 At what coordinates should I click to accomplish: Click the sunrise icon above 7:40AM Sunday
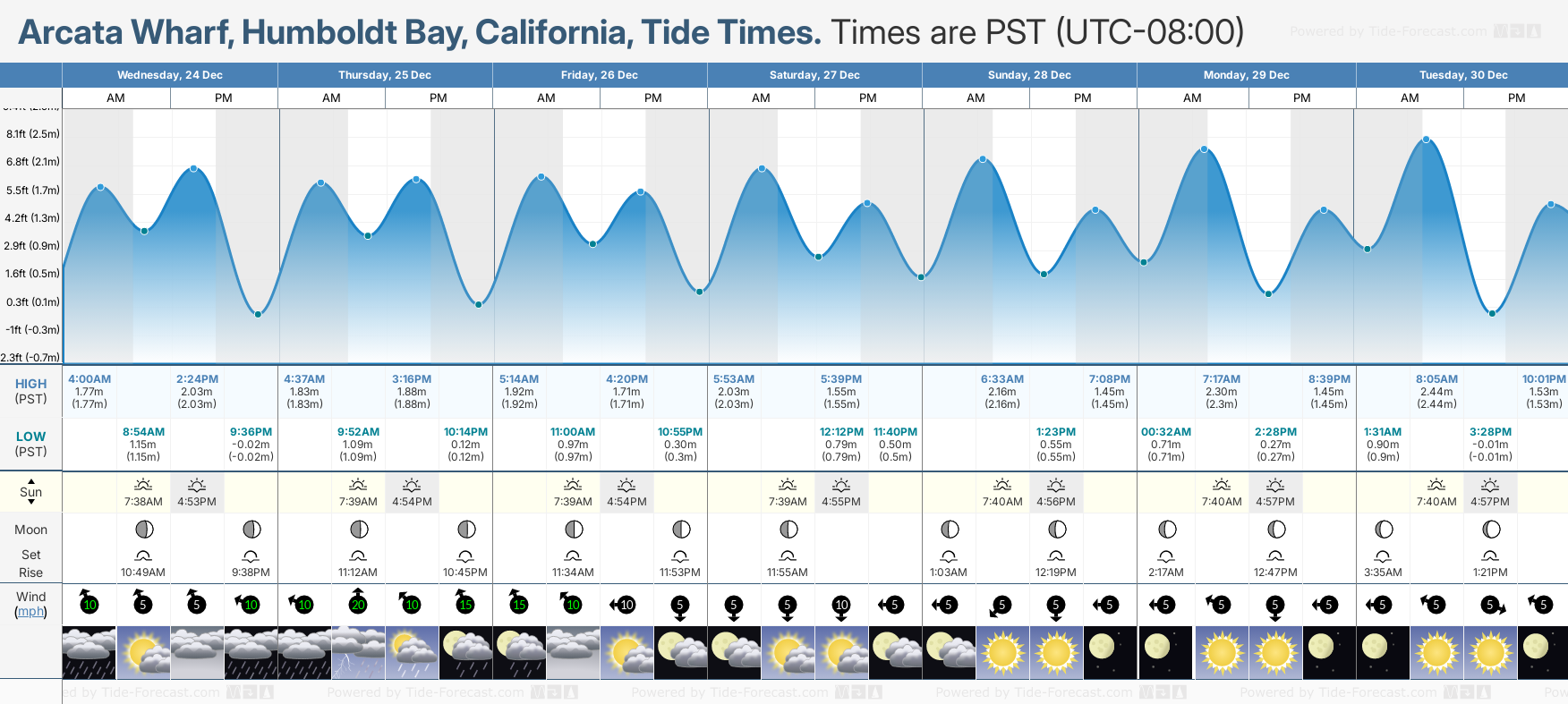click(1002, 485)
